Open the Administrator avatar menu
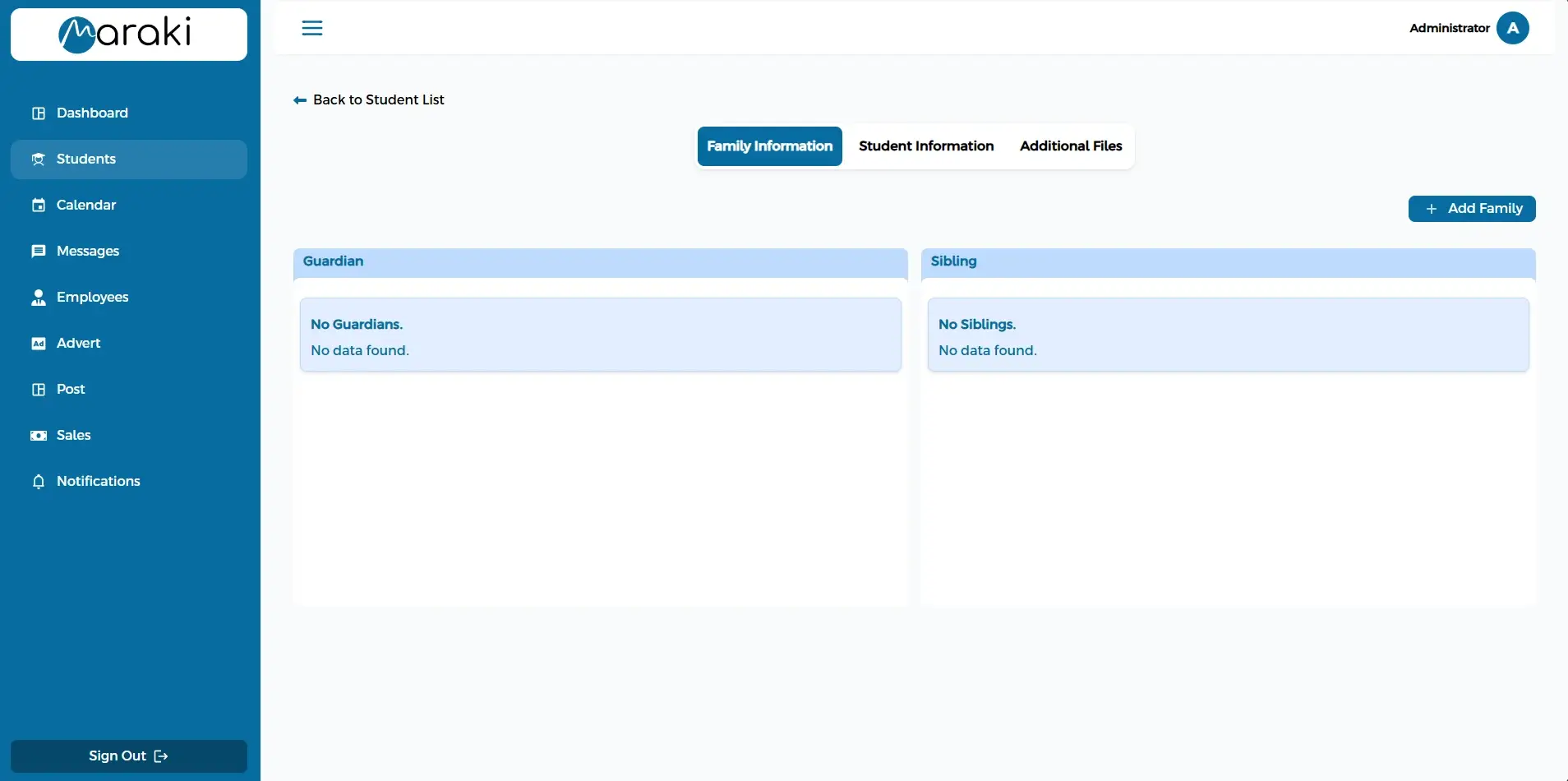The image size is (1568, 781). click(x=1512, y=28)
